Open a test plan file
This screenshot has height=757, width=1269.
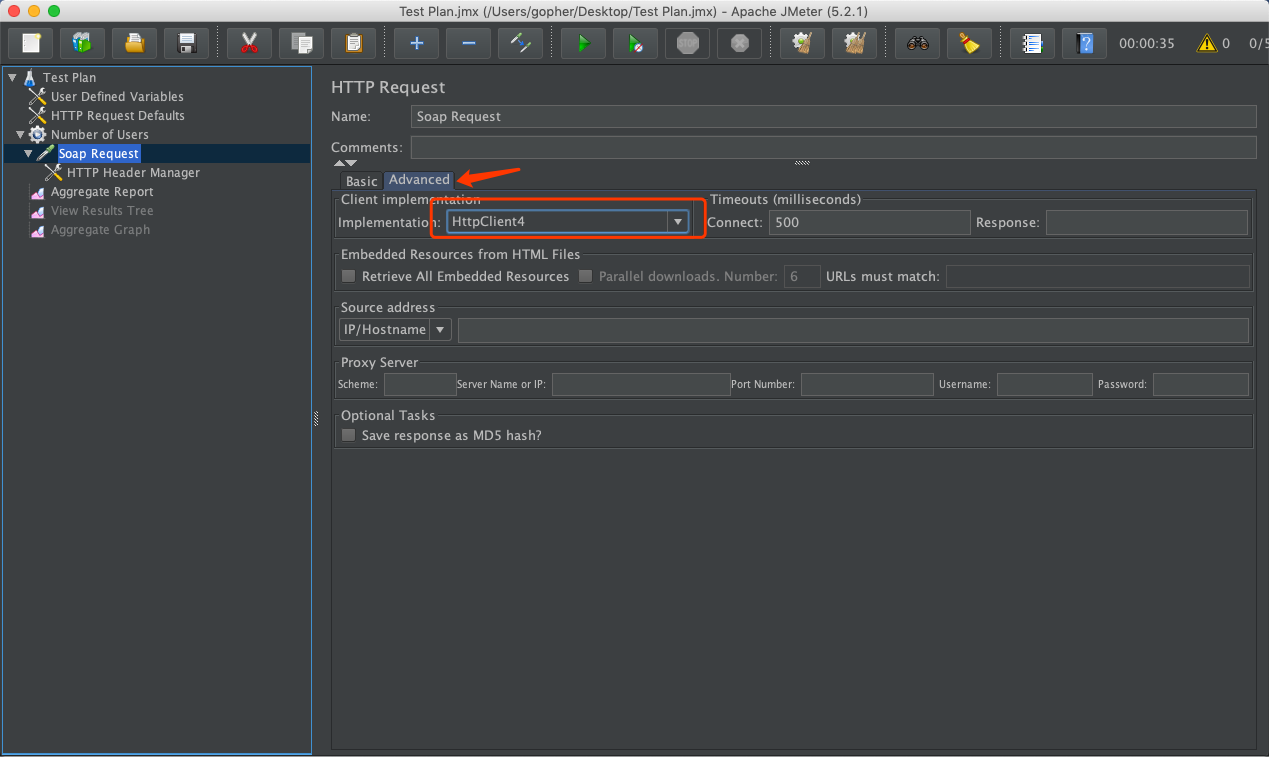[x=134, y=43]
